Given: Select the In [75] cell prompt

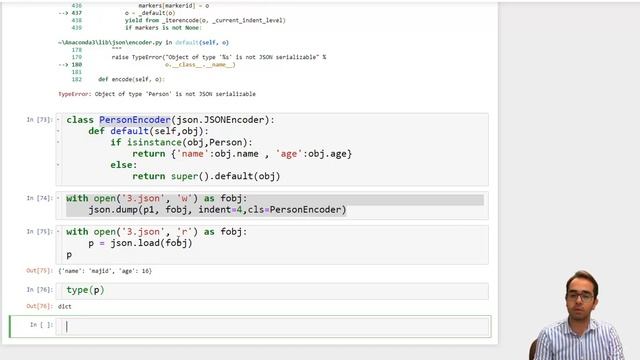Looking at the screenshot, I should click(40, 231).
